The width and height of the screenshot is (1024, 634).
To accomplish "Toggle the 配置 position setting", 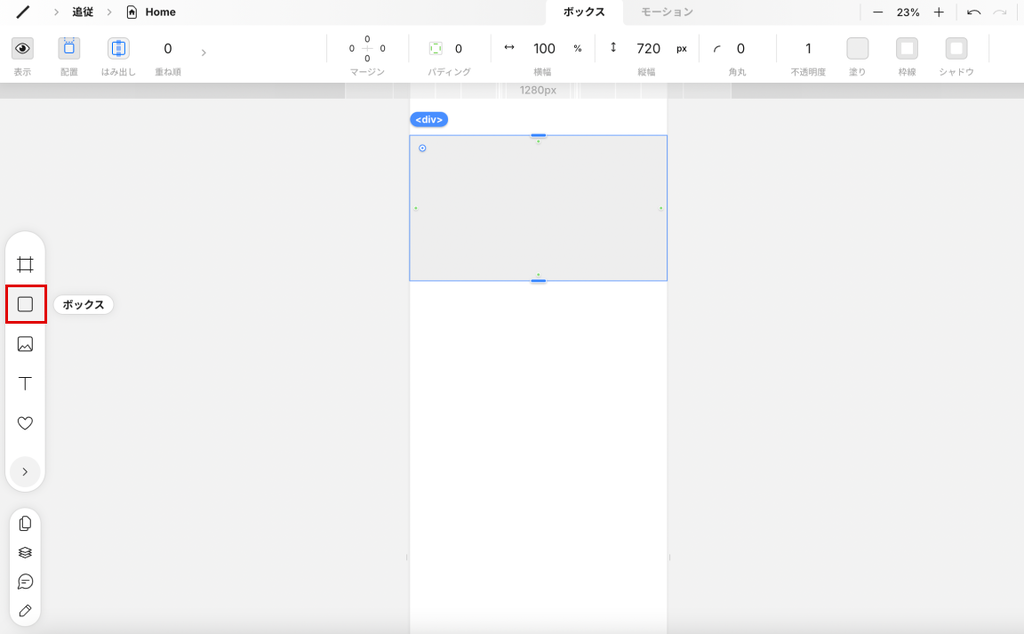I will (69, 48).
